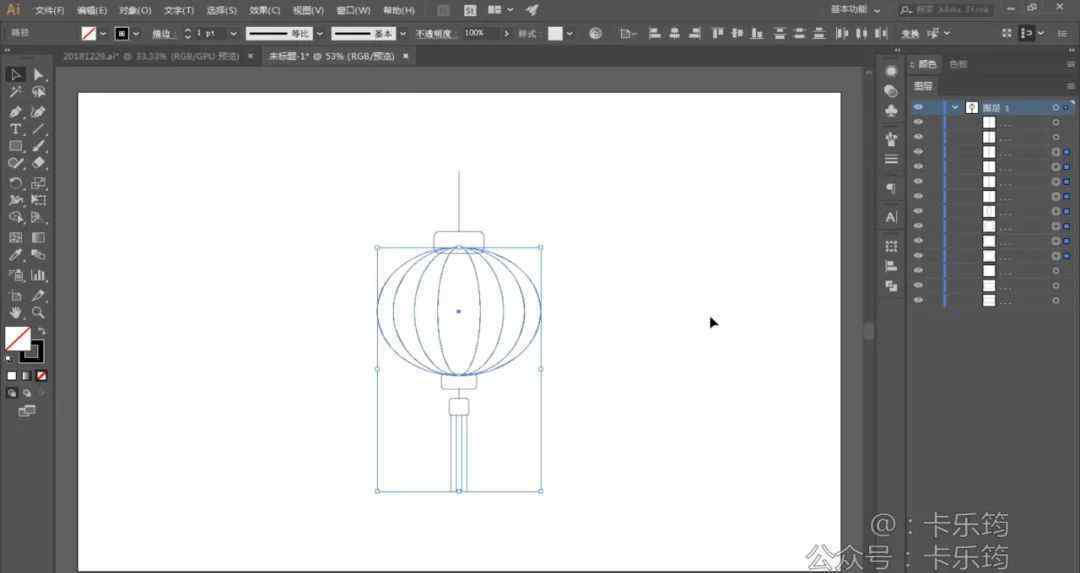Select the Line Segment tool

coord(39,129)
